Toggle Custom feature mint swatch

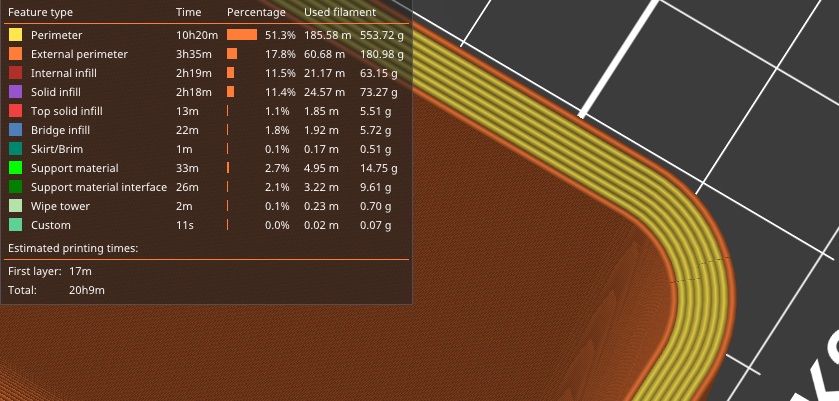coord(16,225)
